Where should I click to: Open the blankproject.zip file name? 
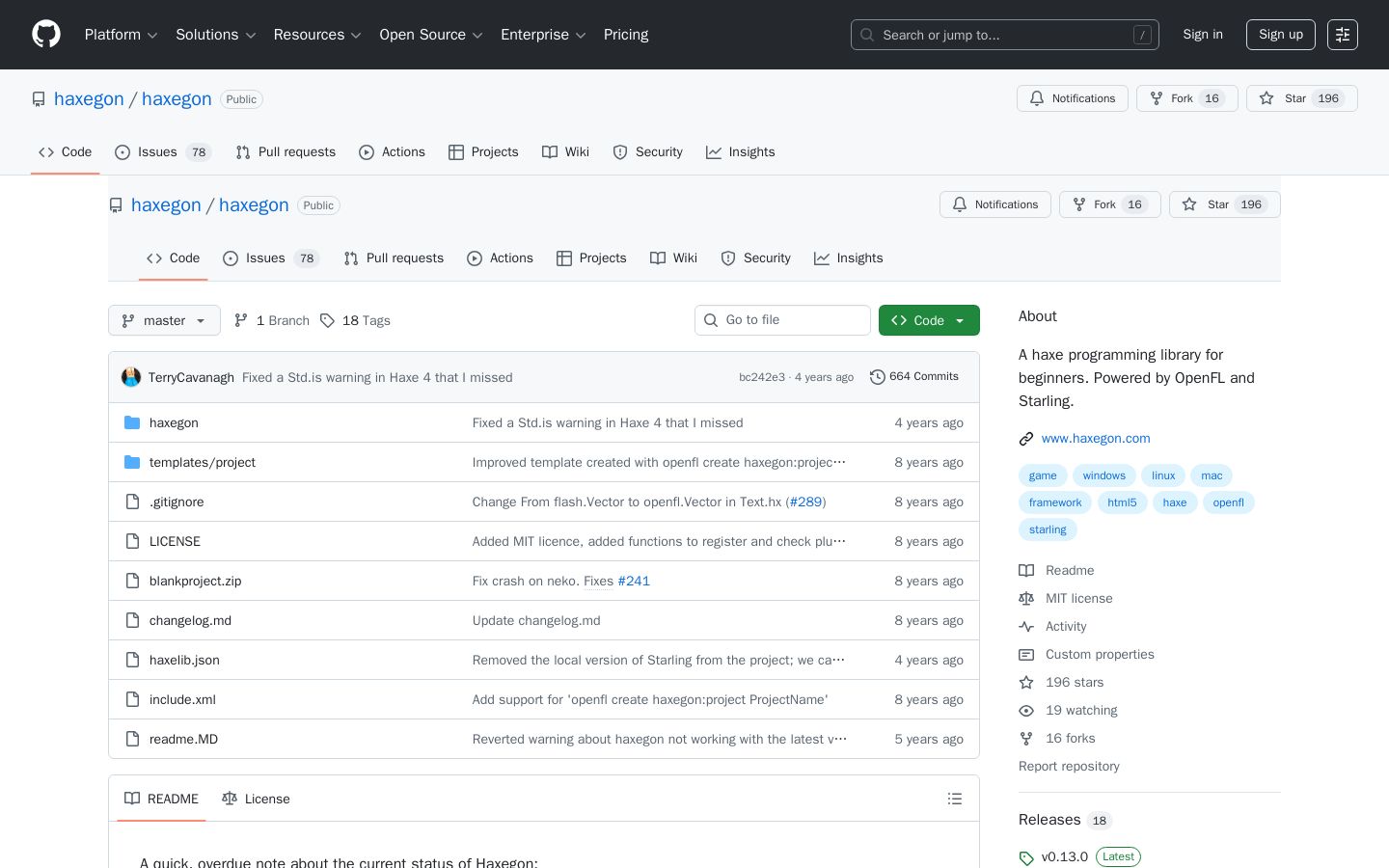196,581
